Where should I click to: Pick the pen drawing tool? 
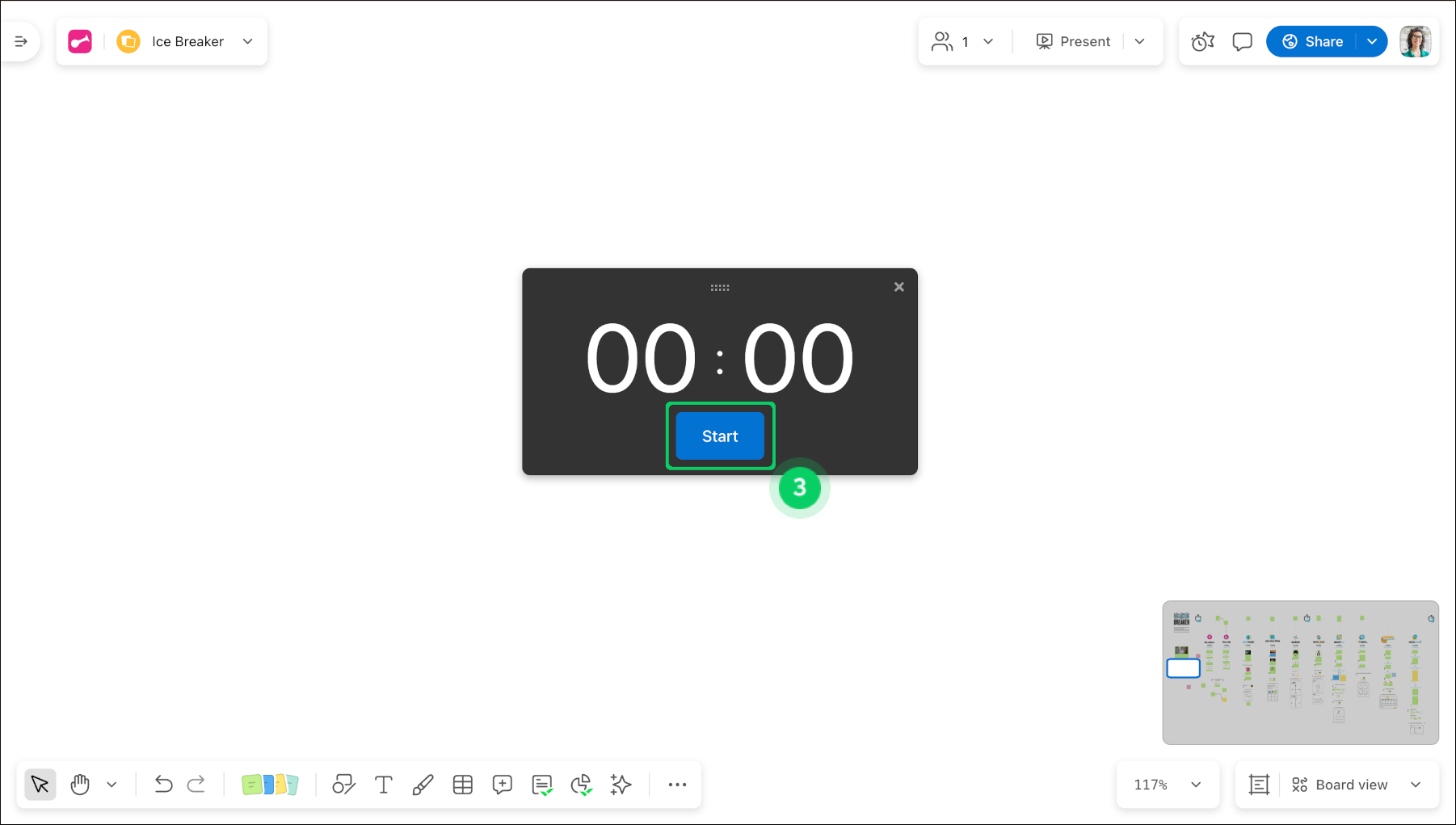[x=423, y=784]
